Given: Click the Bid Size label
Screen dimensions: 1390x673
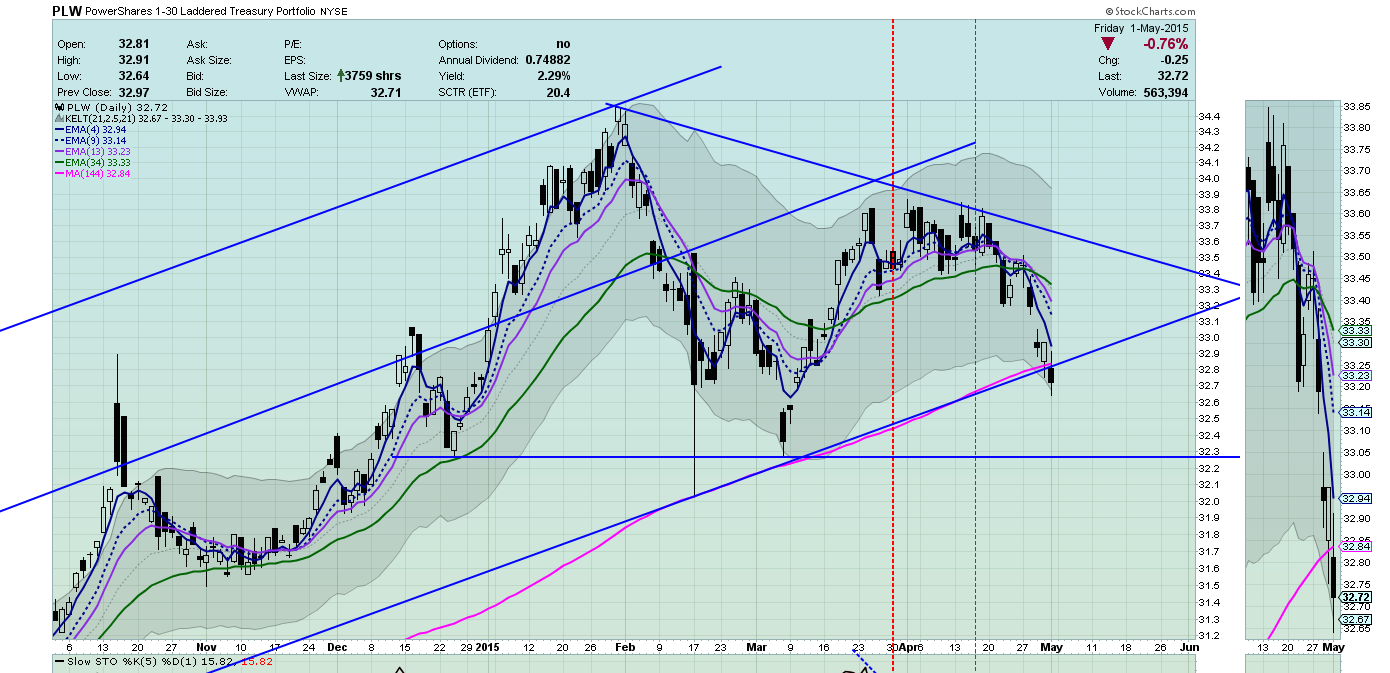Looking at the screenshot, I should pos(208,92).
